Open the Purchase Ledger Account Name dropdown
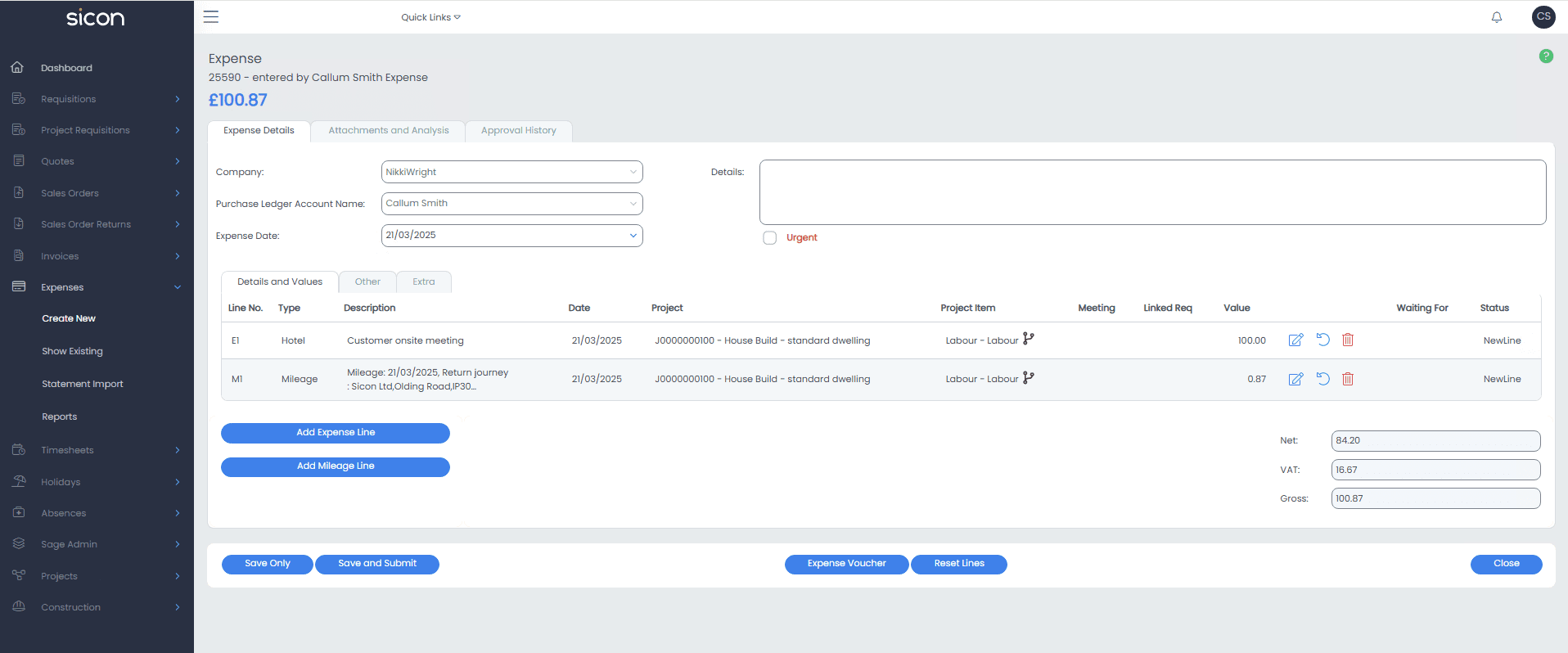This screenshot has width=1568, height=653. (511, 204)
